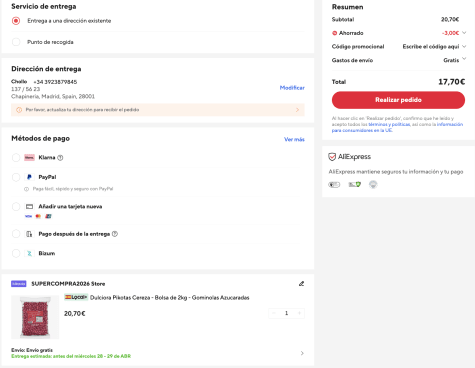Image resolution: width=475 pixels, height=368 pixels.
Task: Increase product quantity with plus button
Action: point(299,313)
